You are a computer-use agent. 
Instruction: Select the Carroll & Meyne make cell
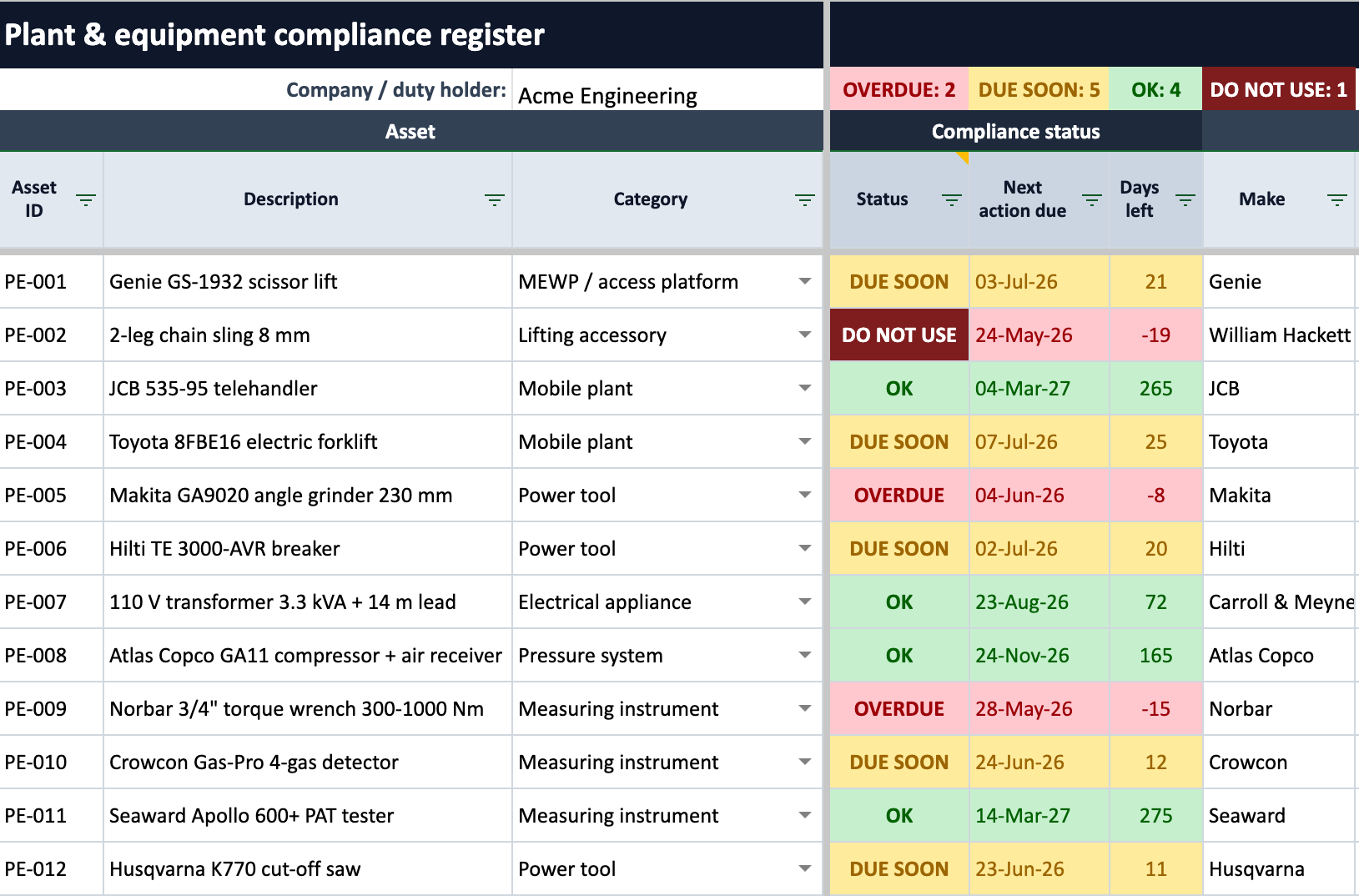pyautogui.click(x=1279, y=602)
